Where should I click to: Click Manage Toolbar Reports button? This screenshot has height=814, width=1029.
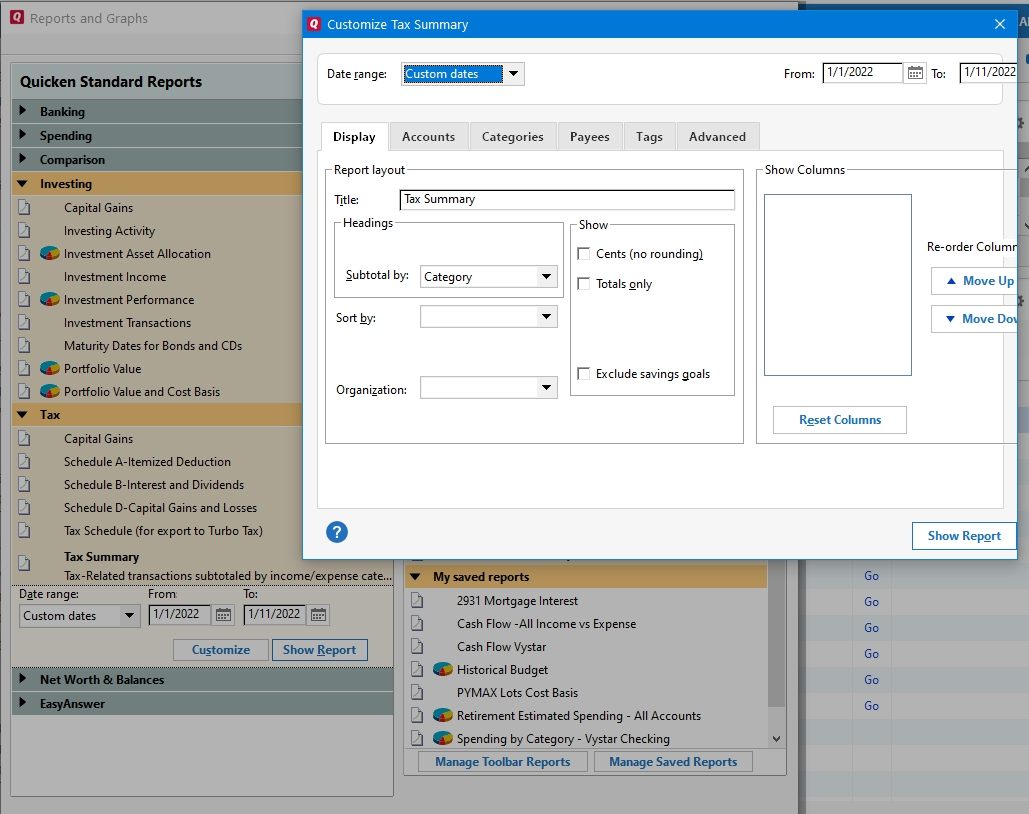[x=503, y=761]
